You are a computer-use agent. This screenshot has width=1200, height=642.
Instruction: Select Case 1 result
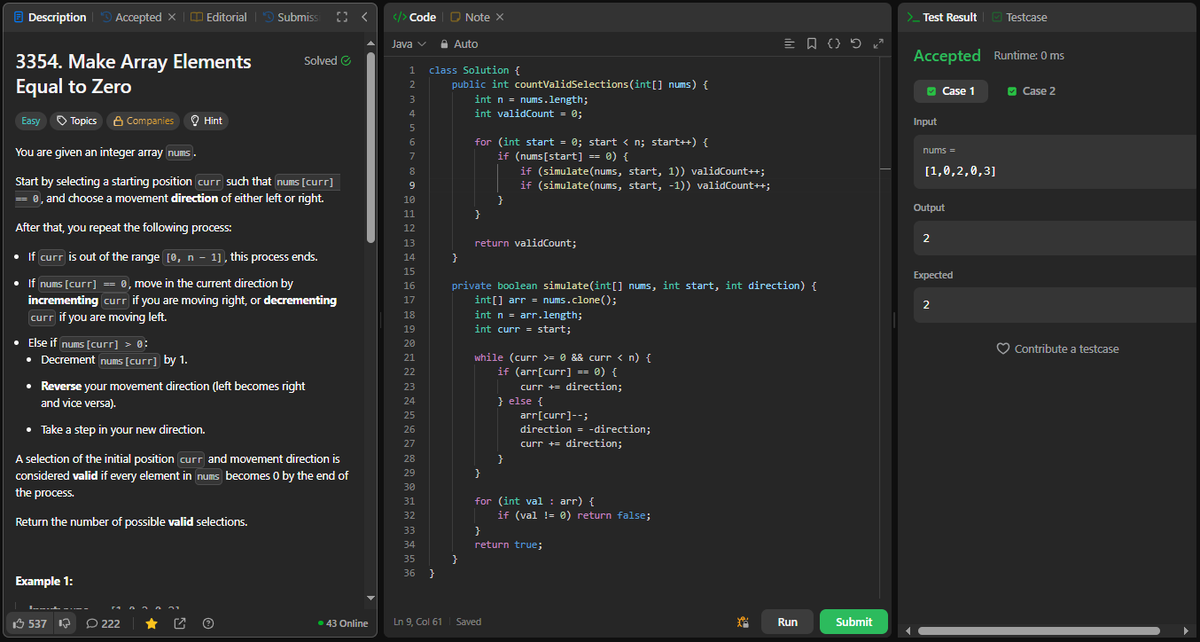951,91
